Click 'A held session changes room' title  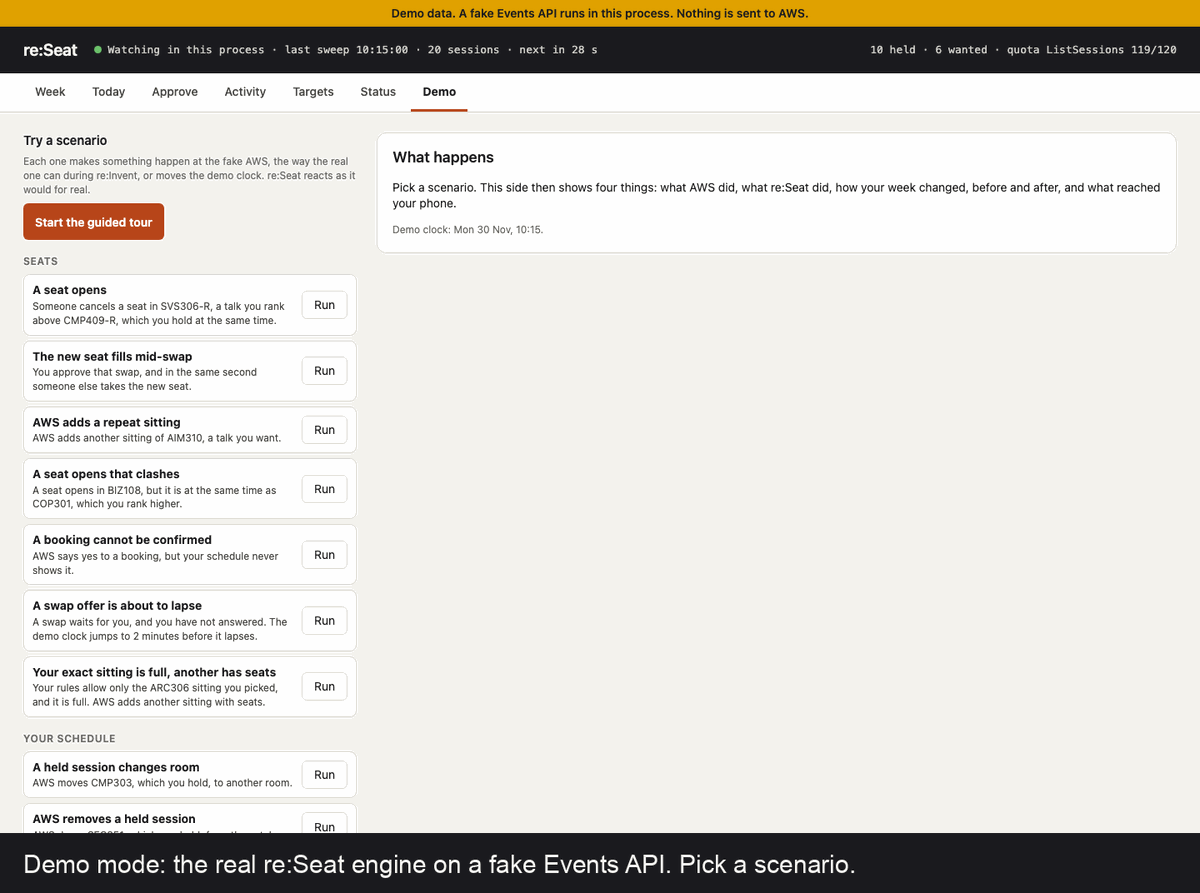coord(116,767)
